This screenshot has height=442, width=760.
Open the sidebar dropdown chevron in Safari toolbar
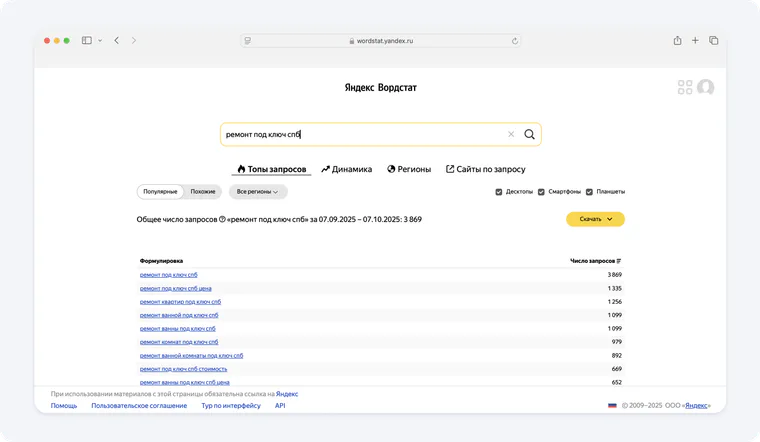[x=100, y=41]
